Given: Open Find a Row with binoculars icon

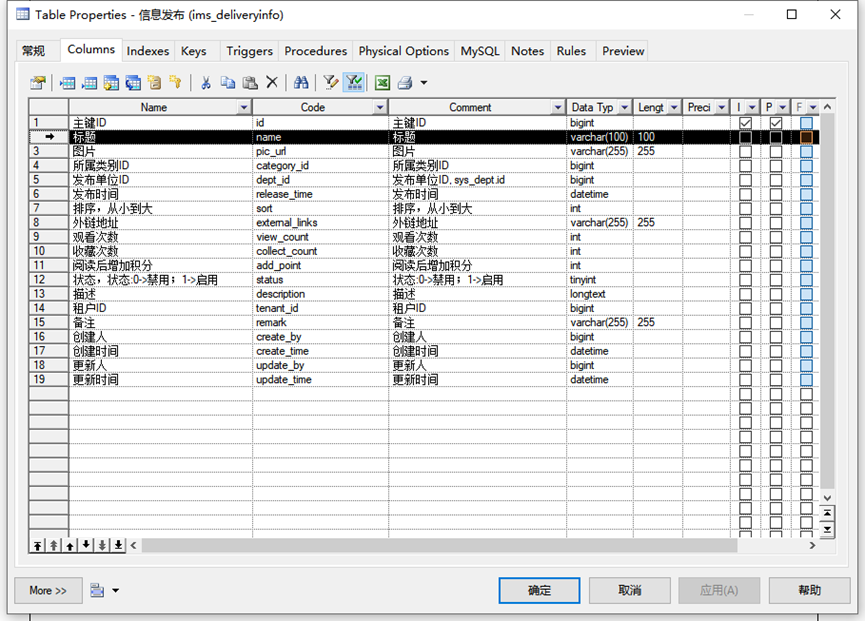Looking at the screenshot, I should tap(301, 83).
